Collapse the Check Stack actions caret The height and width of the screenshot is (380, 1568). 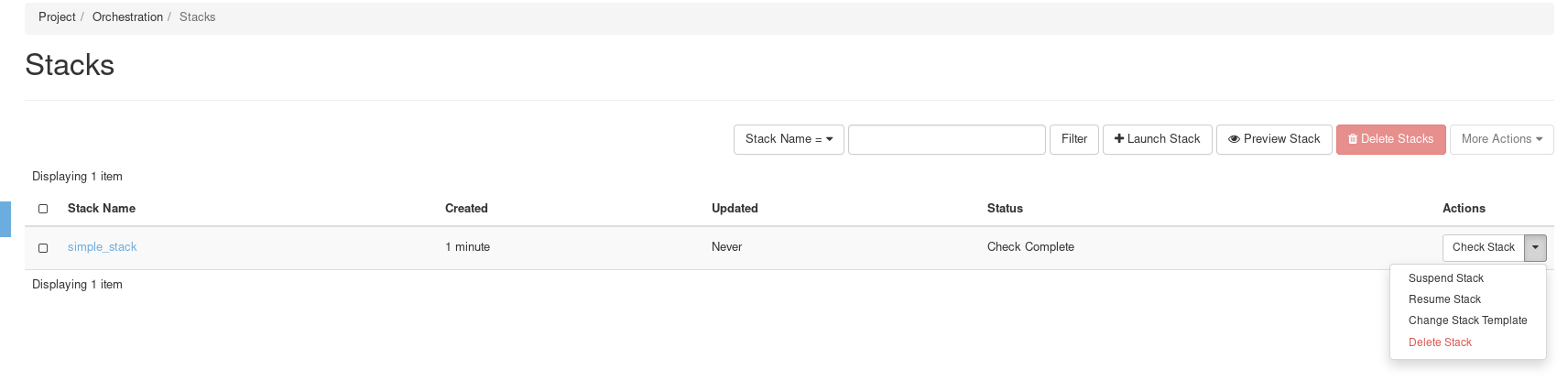1535,247
